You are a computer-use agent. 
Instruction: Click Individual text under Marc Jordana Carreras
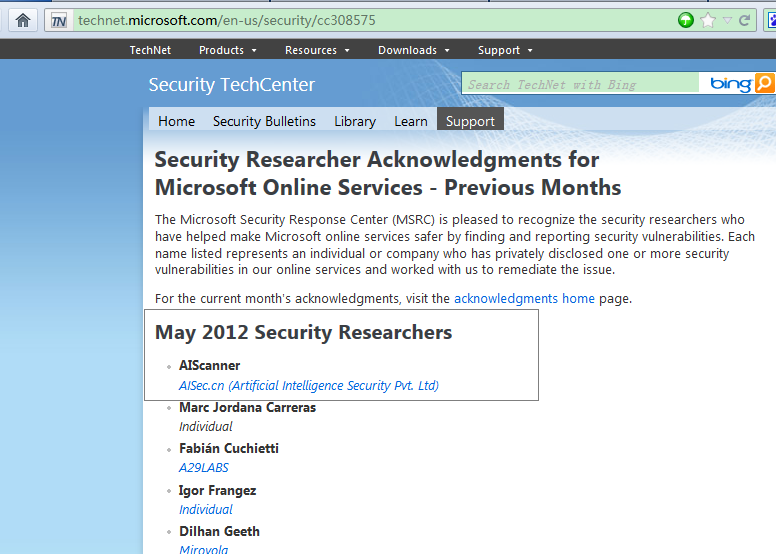pos(206,426)
